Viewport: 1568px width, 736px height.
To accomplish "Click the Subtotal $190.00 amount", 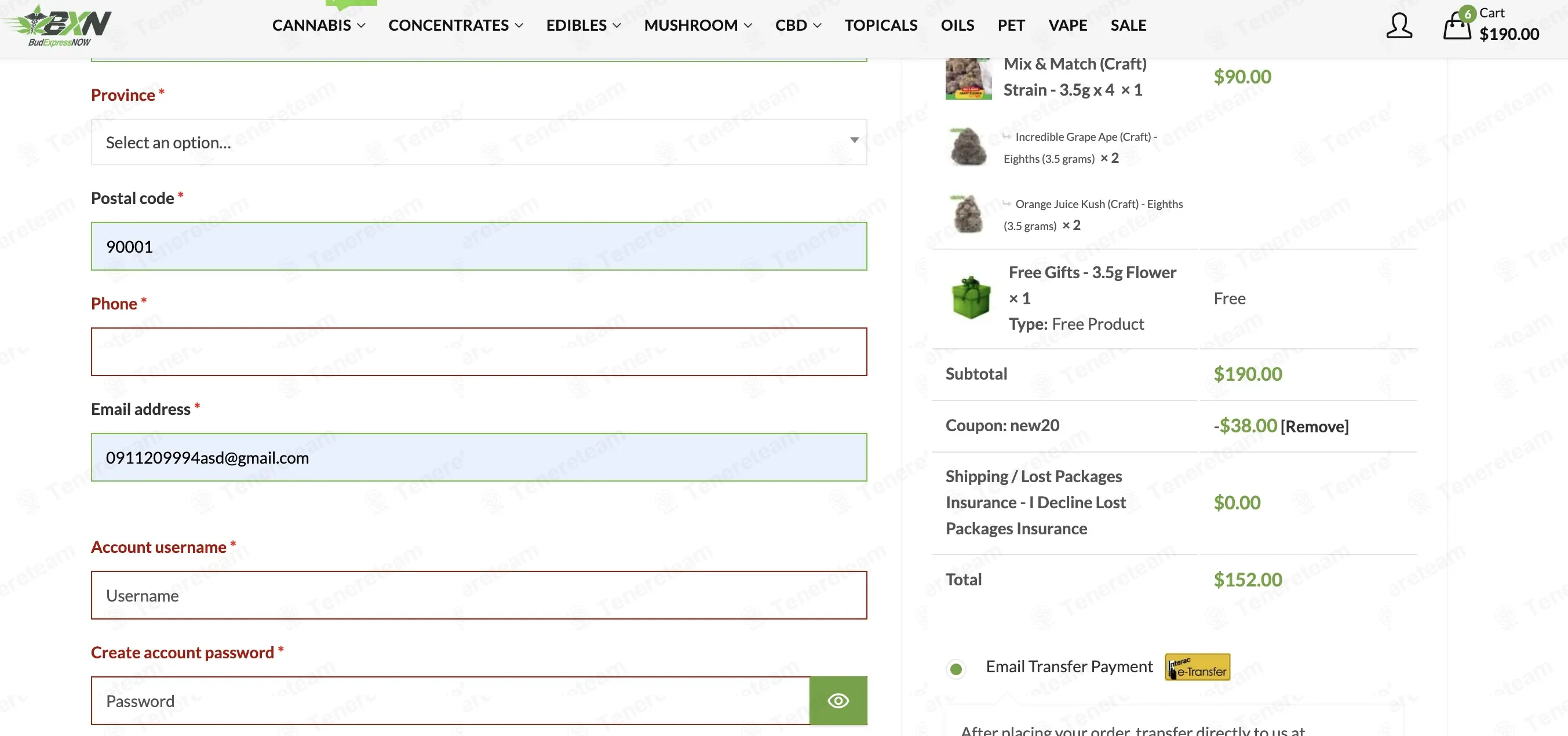I will [1248, 374].
